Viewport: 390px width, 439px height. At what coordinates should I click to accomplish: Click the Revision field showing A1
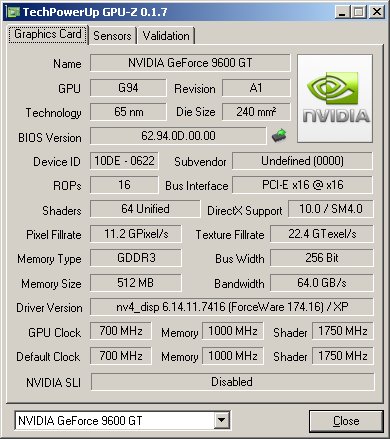click(x=256, y=88)
